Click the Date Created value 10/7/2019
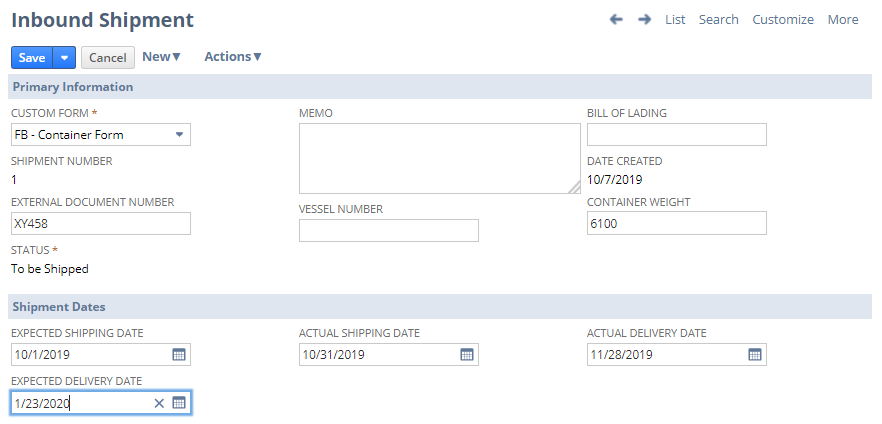The image size is (882, 424). coord(614,180)
